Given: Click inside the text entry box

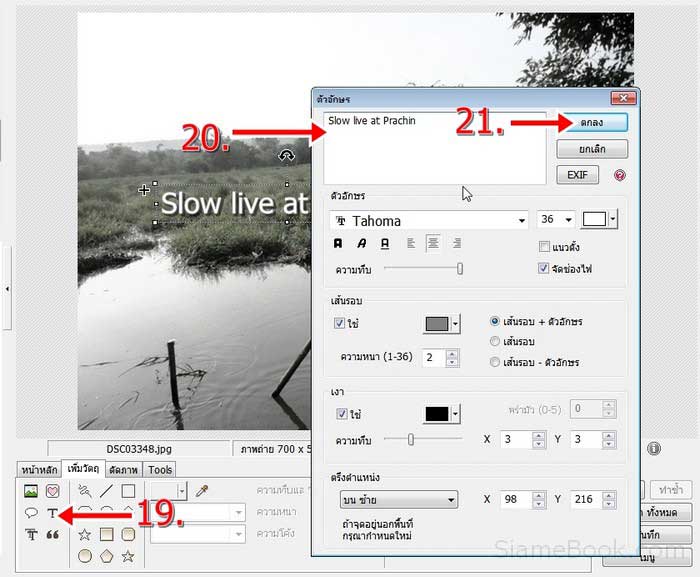Looking at the screenshot, I should tap(434, 148).
